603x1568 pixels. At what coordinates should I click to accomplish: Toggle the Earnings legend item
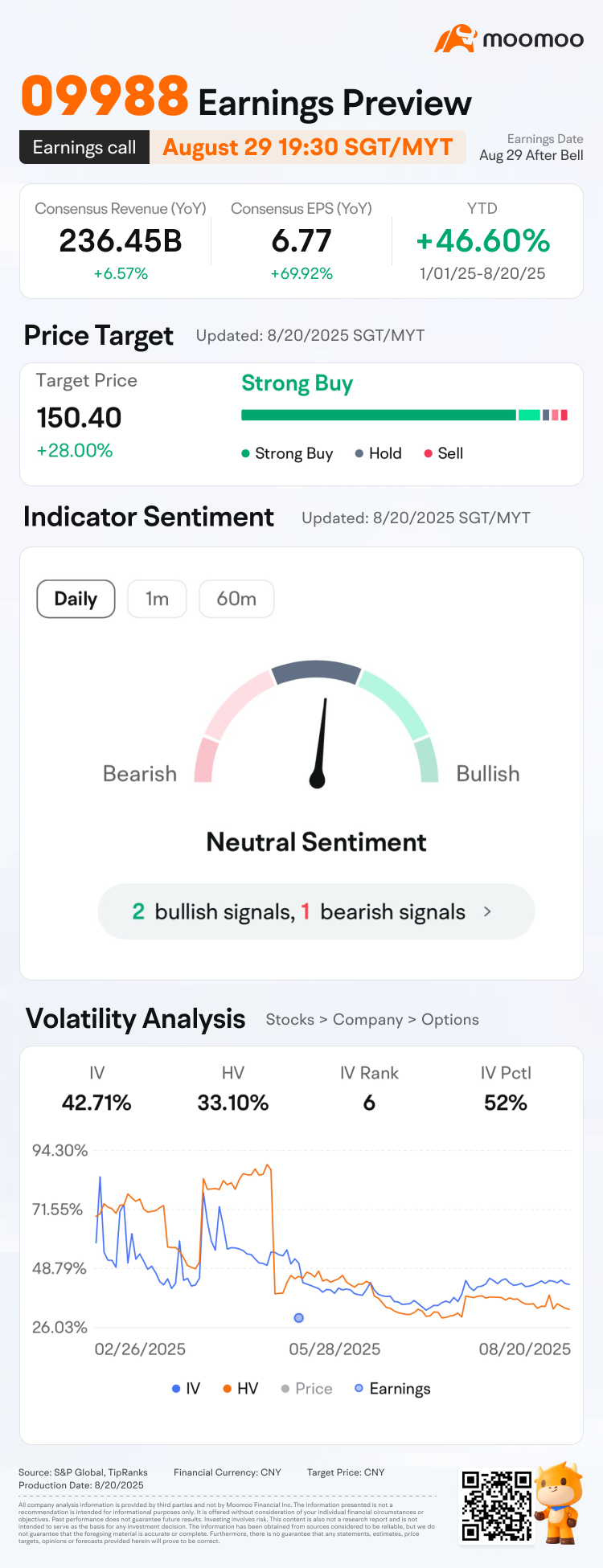392,1389
